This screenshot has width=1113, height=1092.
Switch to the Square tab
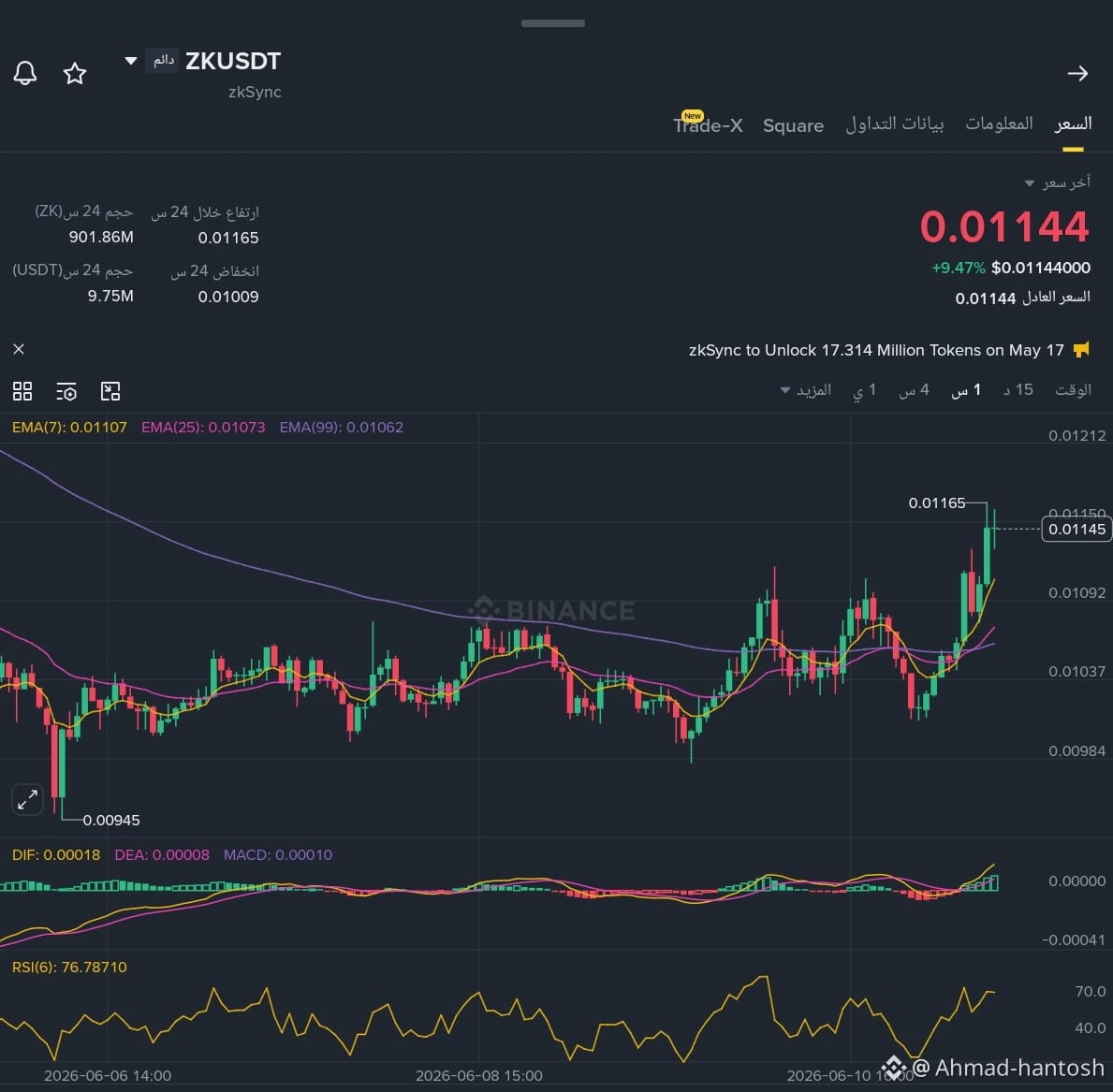(793, 125)
